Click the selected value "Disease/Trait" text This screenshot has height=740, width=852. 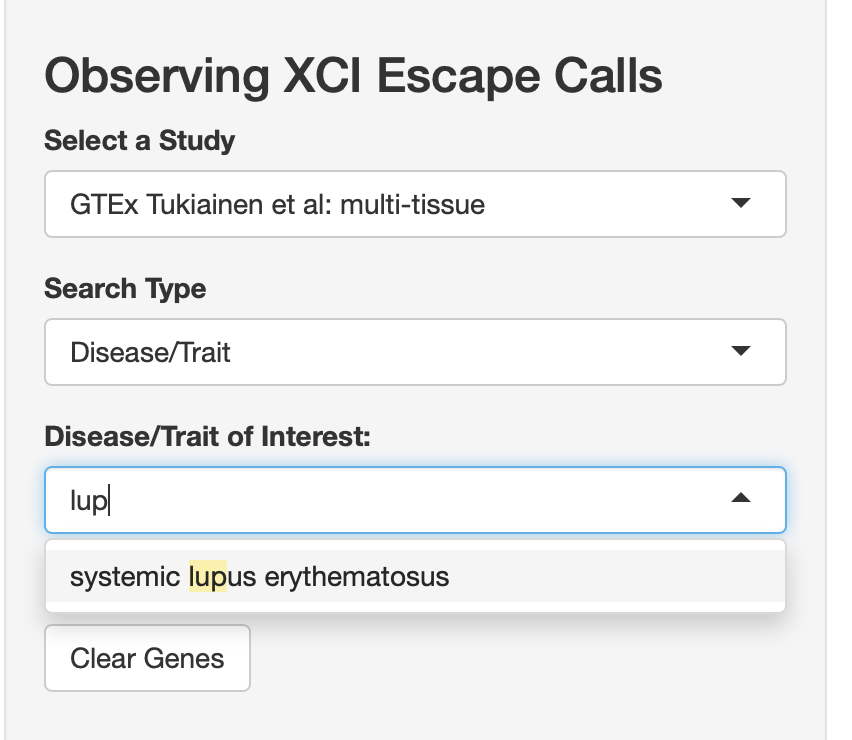150,352
